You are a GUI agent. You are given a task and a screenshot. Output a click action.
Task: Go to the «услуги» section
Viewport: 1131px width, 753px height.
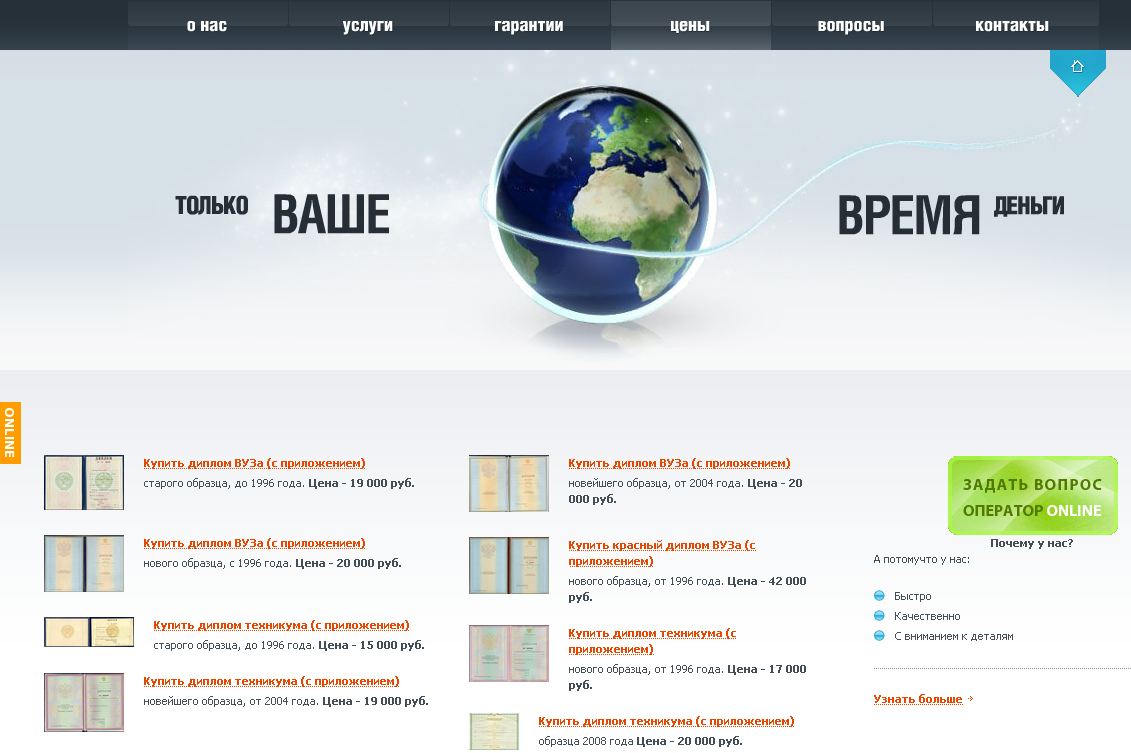click(x=368, y=25)
